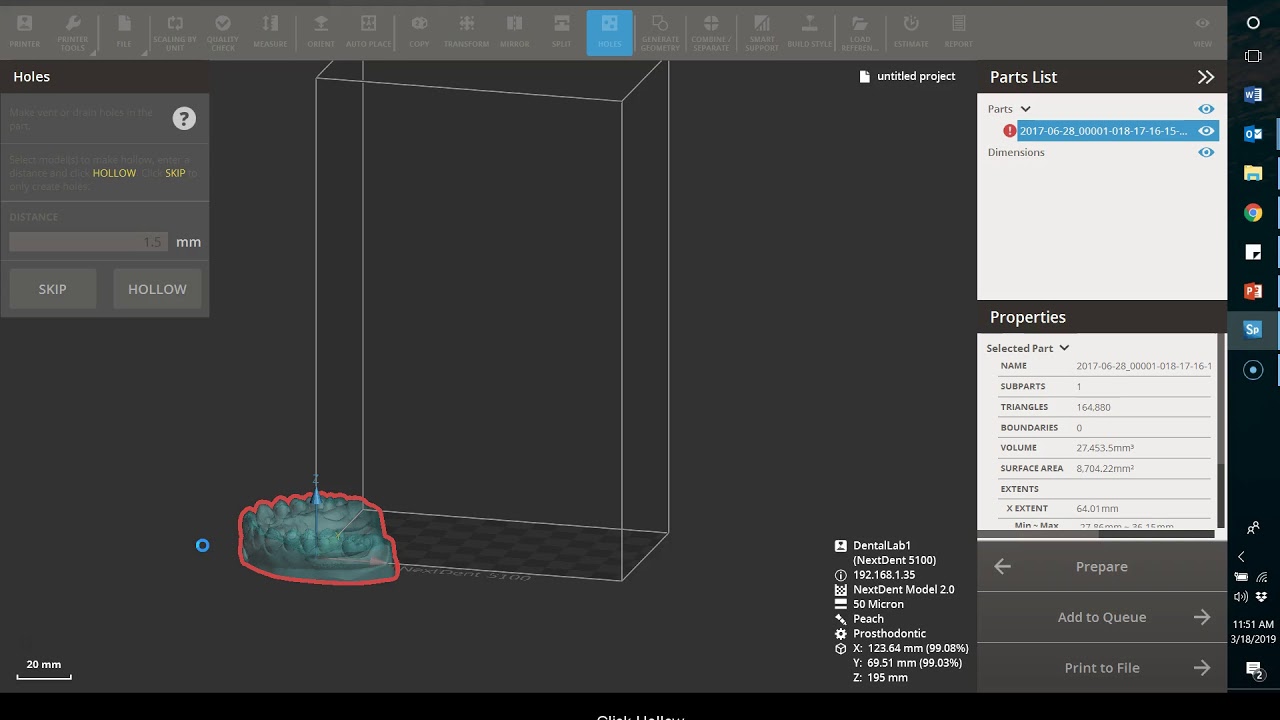Open Smart Support tool
The image size is (1280, 720).
pos(762,31)
